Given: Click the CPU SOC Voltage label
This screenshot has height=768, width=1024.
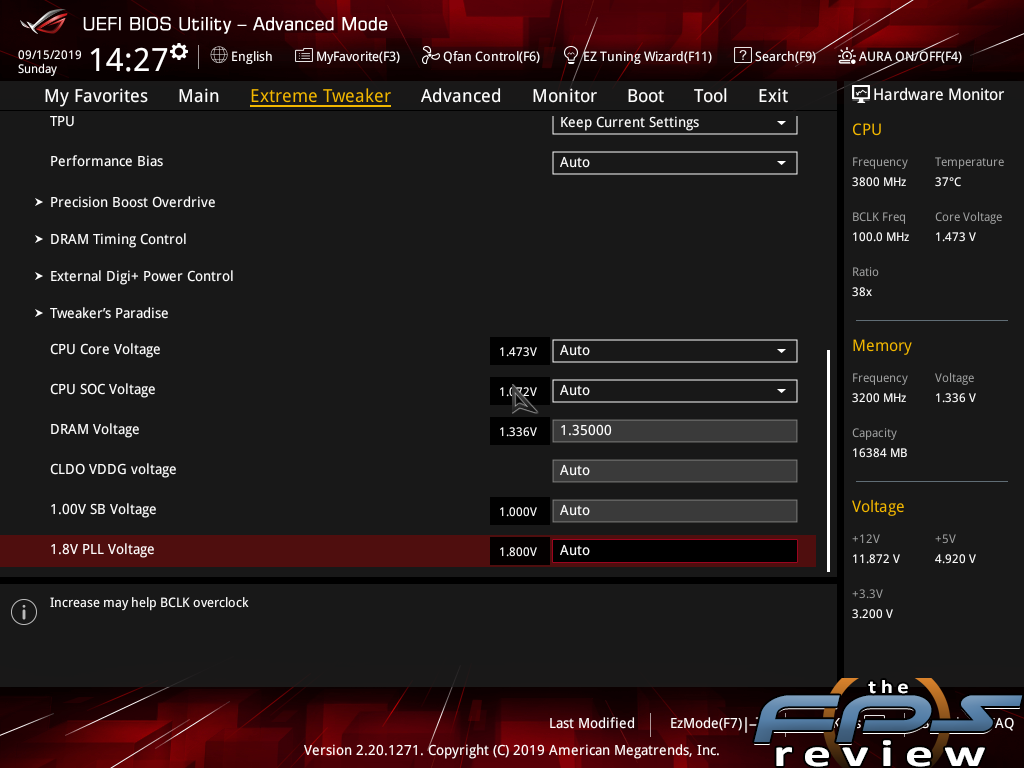Looking at the screenshot, I should (103, 390).
